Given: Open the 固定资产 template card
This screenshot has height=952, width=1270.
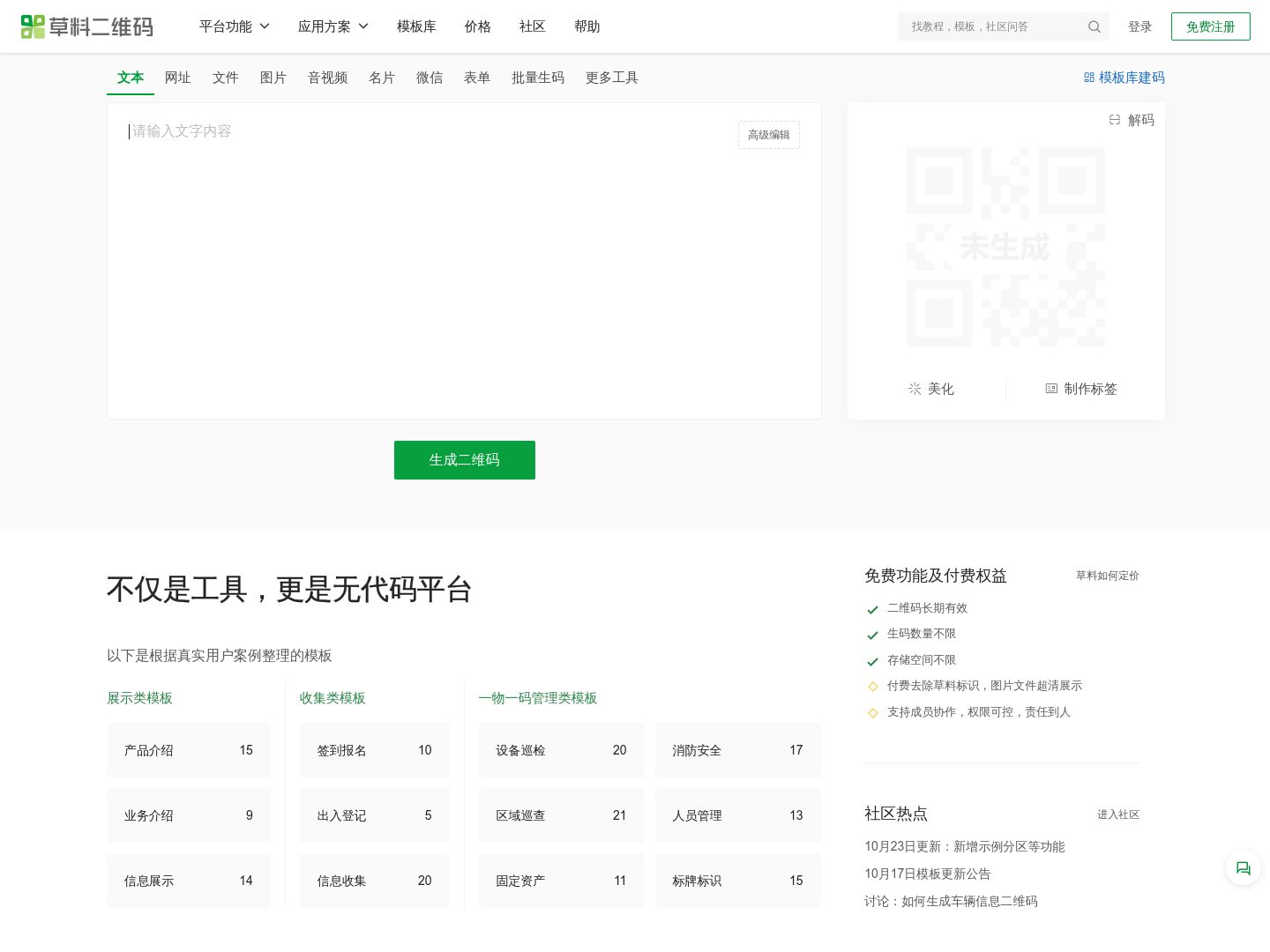Looking at the screenshot, I should (562, 881).
